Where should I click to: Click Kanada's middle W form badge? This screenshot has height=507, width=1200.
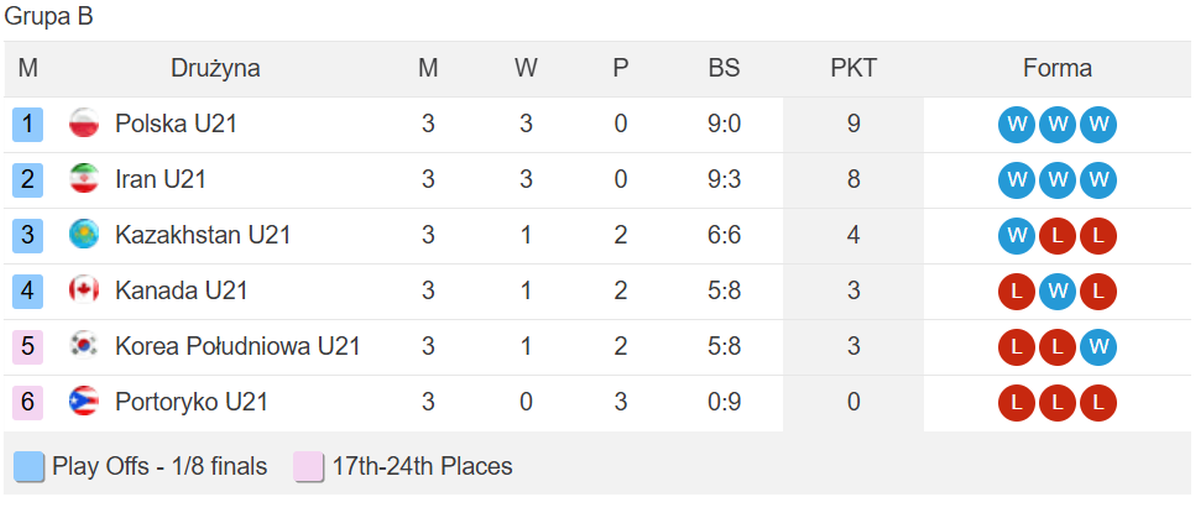tap(1057, 292)
